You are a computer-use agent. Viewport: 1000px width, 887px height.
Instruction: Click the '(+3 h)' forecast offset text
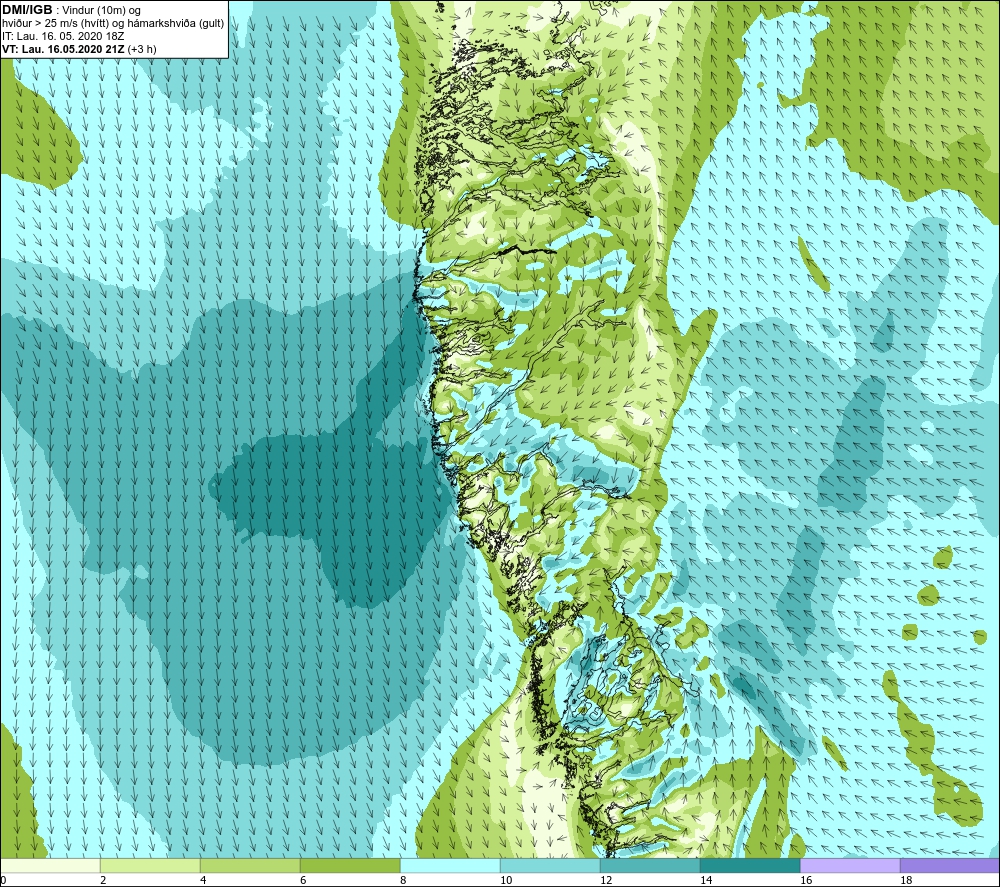[142, 49]
